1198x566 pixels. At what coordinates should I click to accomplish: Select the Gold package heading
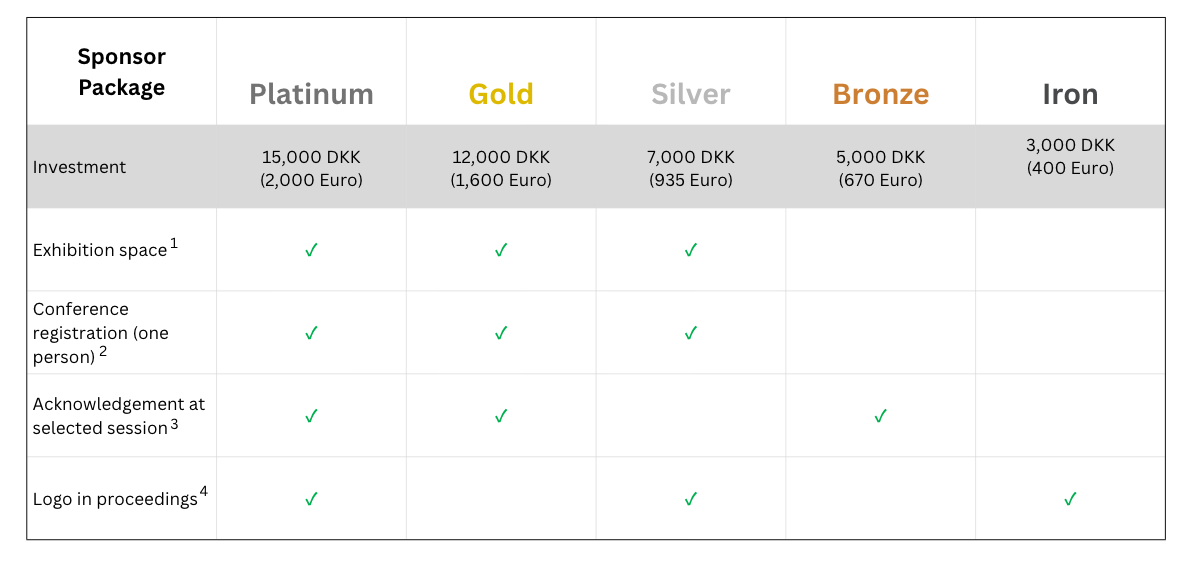501,94
